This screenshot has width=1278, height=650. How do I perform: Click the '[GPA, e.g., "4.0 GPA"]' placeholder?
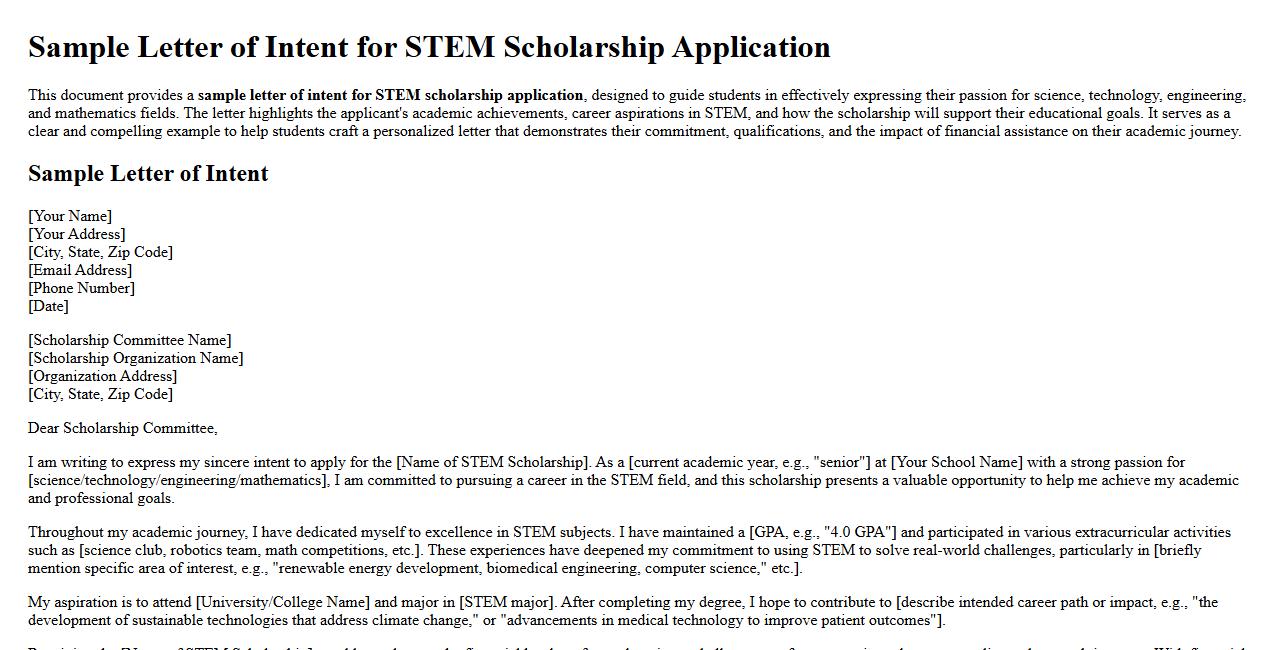pyautogui.click(x=822, y=532)
